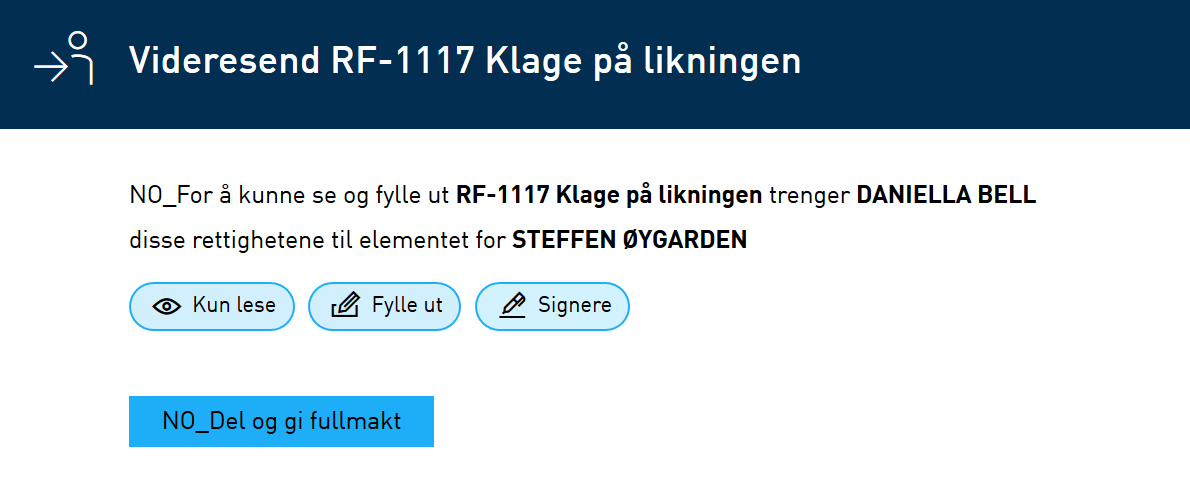Click the name STEFFEN ØYGARDEN
This screenshot has height=493, width=1190.
(630, 240)
